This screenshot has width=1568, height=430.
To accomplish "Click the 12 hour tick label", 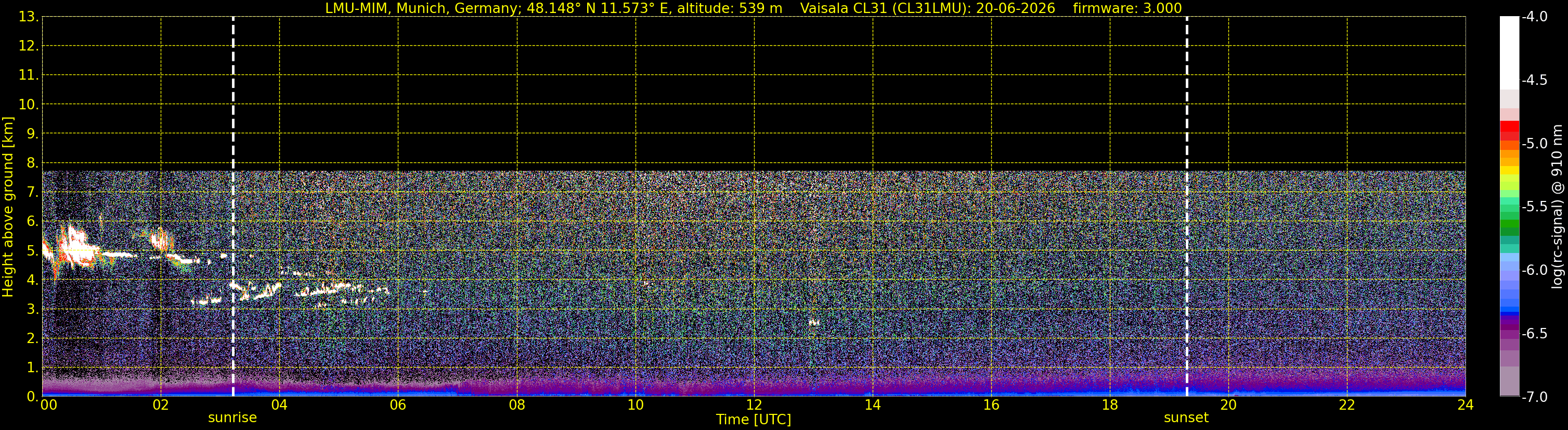I will pos(754,405).
